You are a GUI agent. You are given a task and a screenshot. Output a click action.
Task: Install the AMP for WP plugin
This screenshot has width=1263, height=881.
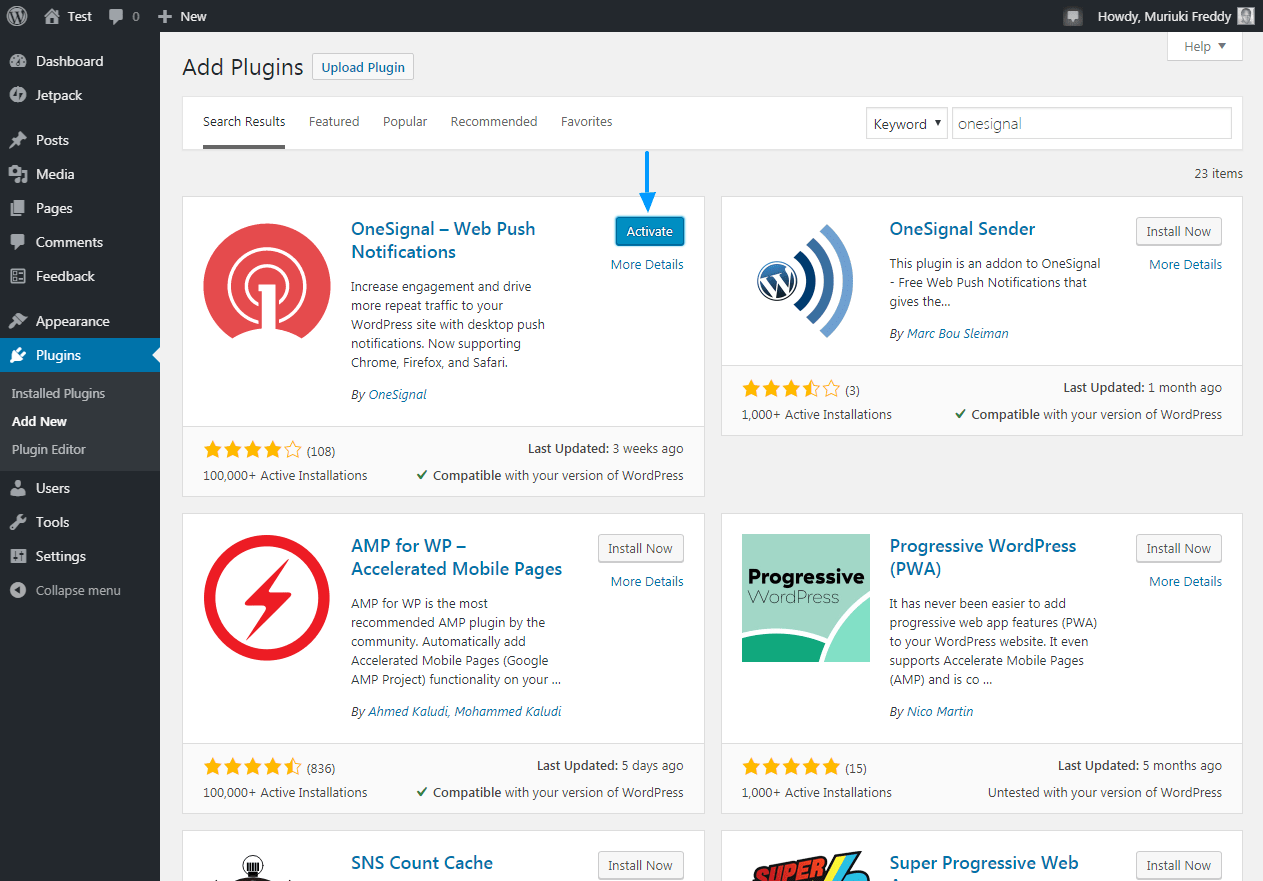pyautogui.click(x=641, y=548)
